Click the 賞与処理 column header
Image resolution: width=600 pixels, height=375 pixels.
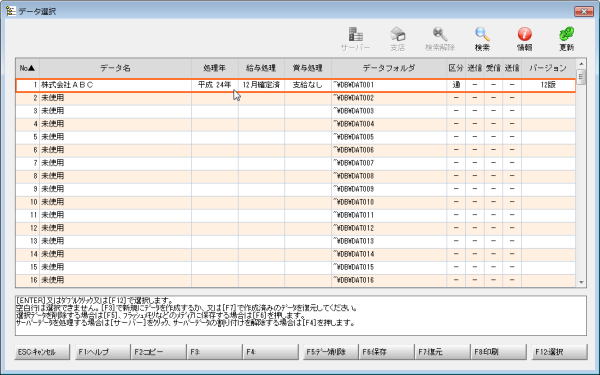pos(308,68)
